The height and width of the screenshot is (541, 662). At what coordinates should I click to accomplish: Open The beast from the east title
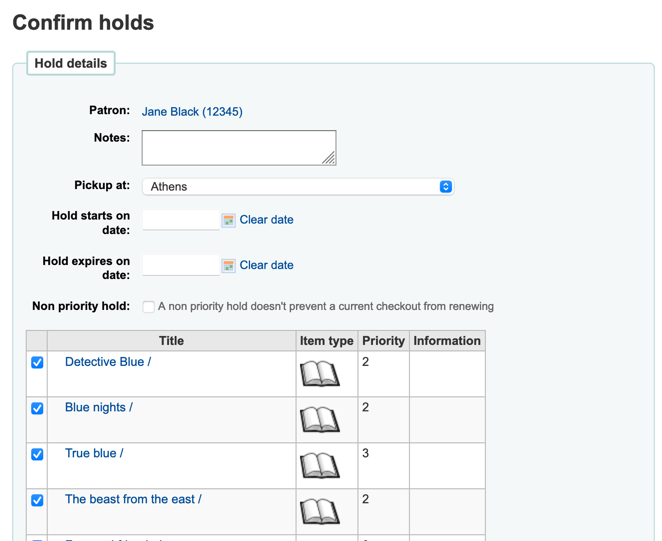[132, 499]
